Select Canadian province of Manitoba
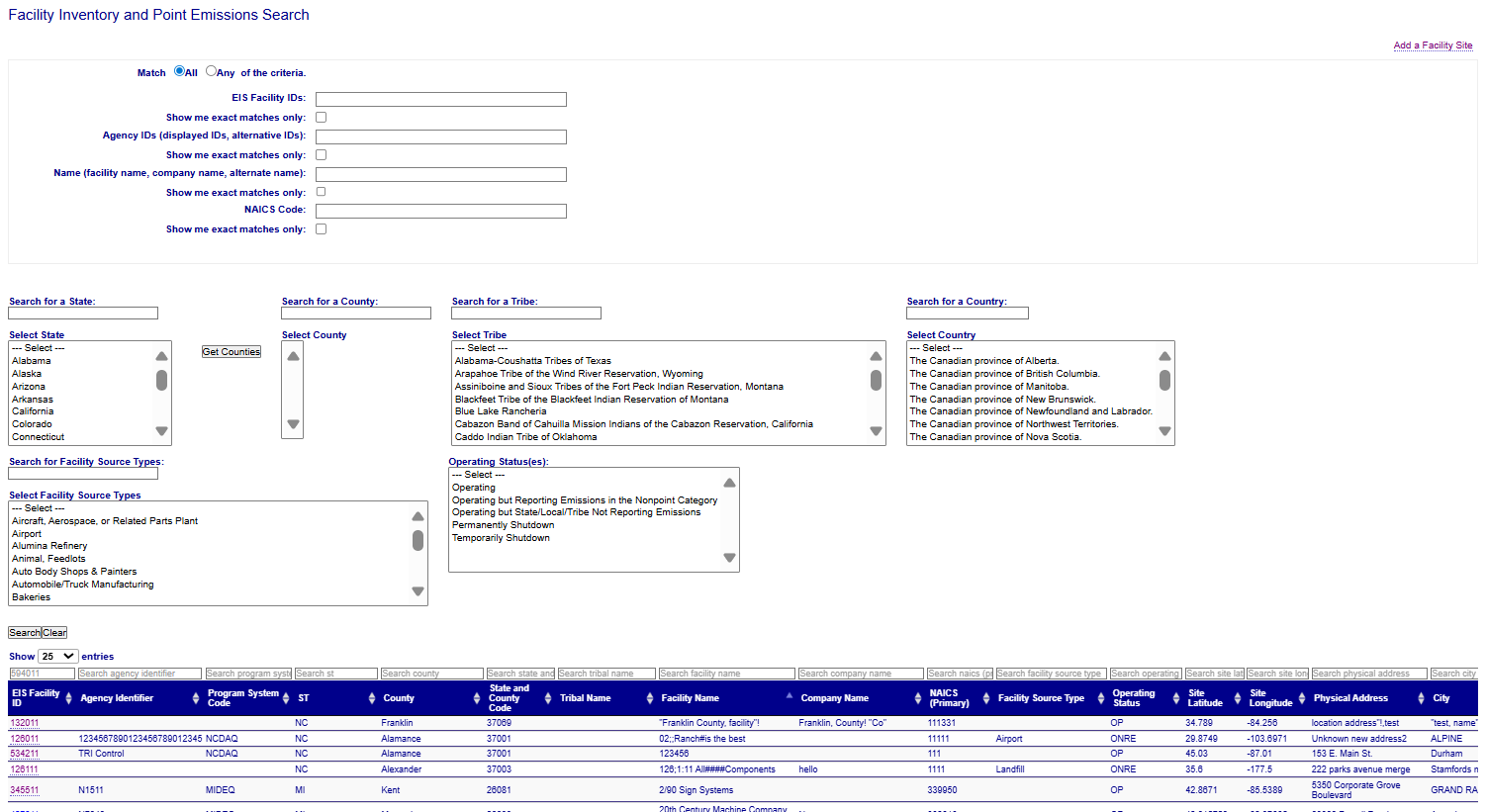 coord(989,387)
